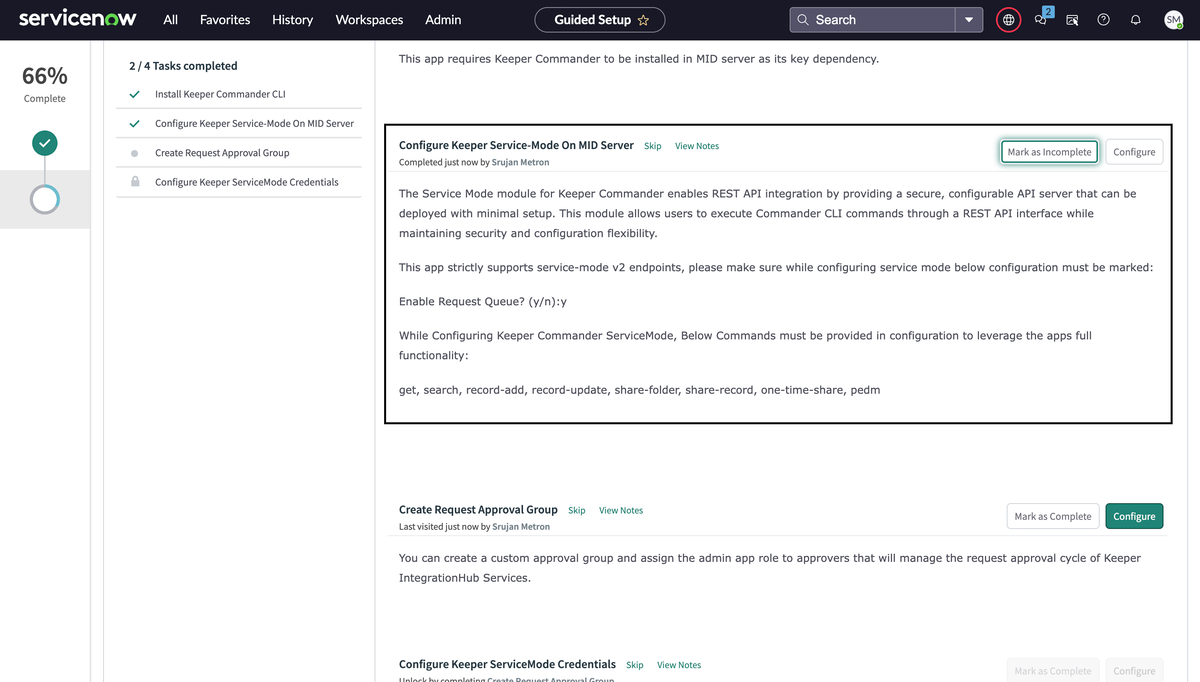Click Configure for Create Request Approval Group
This screenshot has height=682, width=1200.
click(1134, 516)
